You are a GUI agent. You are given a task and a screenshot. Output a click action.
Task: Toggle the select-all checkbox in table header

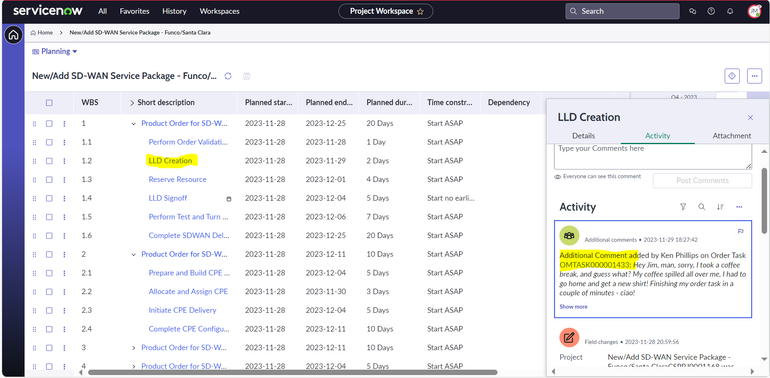click(x=49, y=103)
